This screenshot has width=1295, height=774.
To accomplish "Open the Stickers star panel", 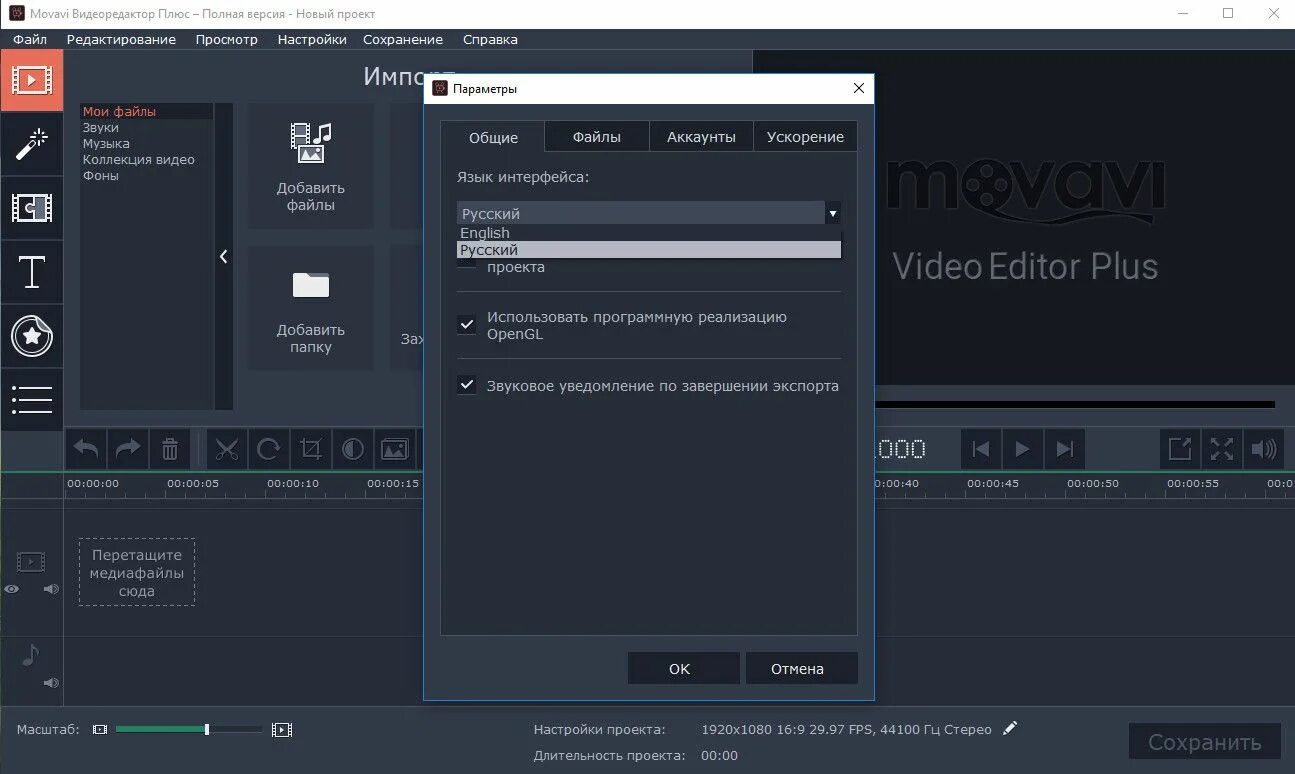I will tap(31, 337).
